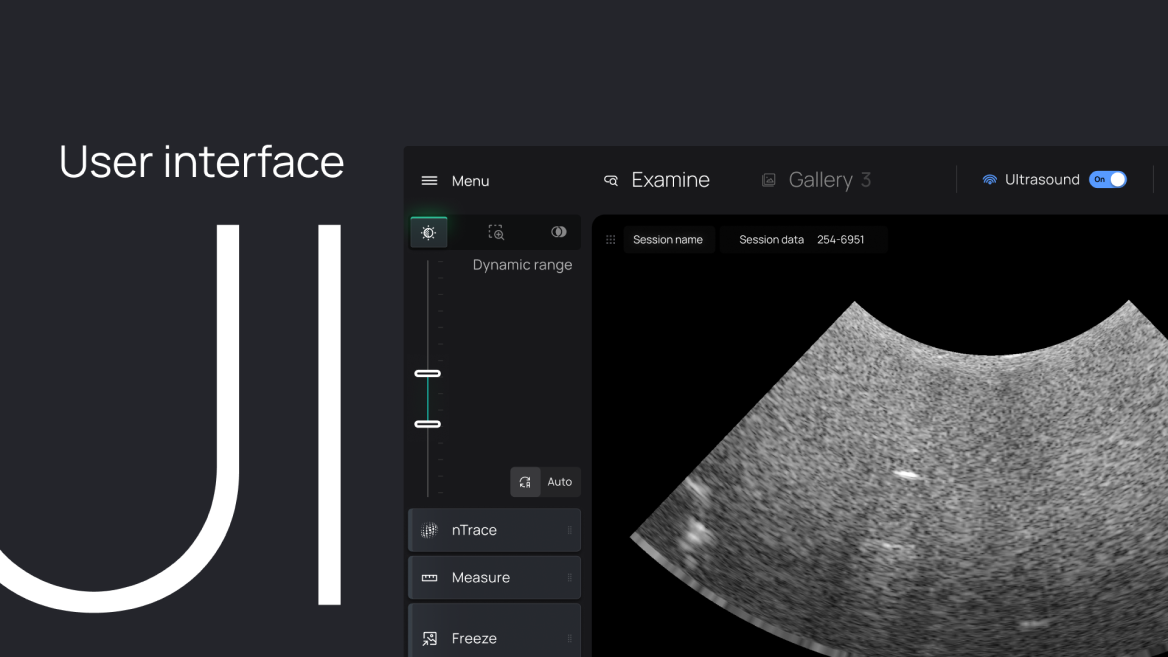Screen dimensions: 1168x657
Task: Select the Examine tab
Action: coord(670,179)
